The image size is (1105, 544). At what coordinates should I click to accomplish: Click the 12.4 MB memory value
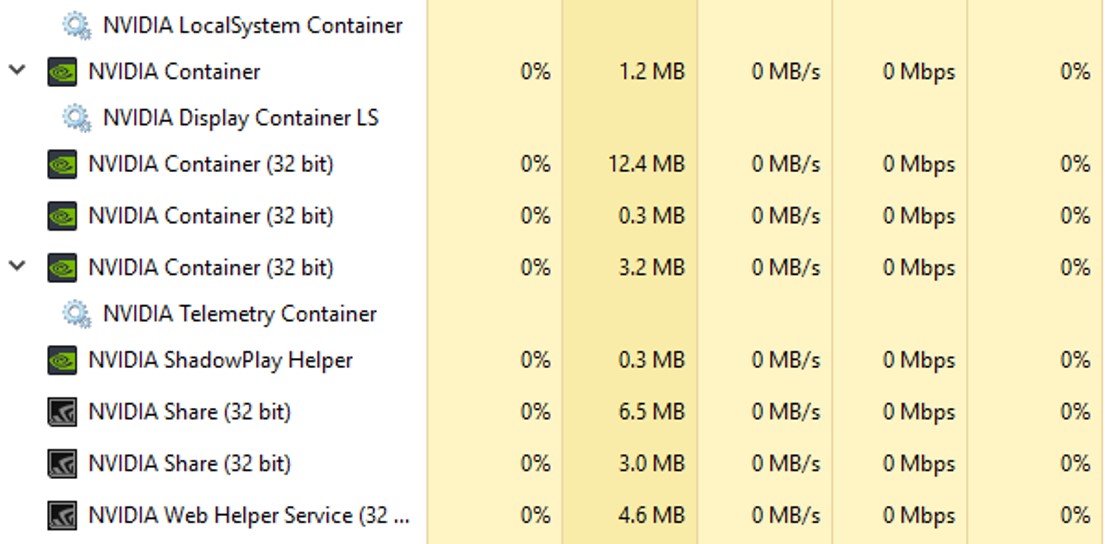click(646, 164)
